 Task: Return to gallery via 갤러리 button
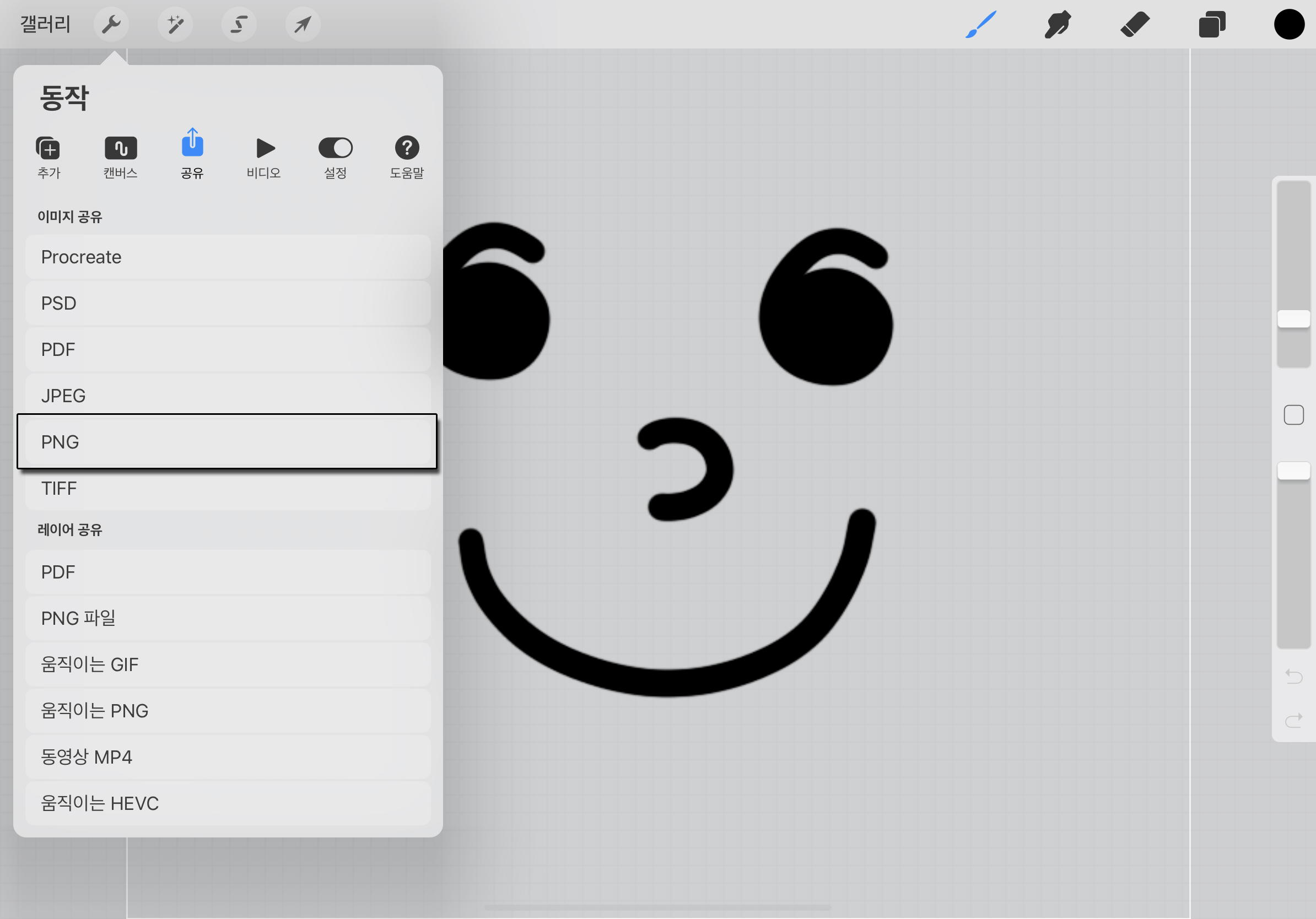point(45,25)
